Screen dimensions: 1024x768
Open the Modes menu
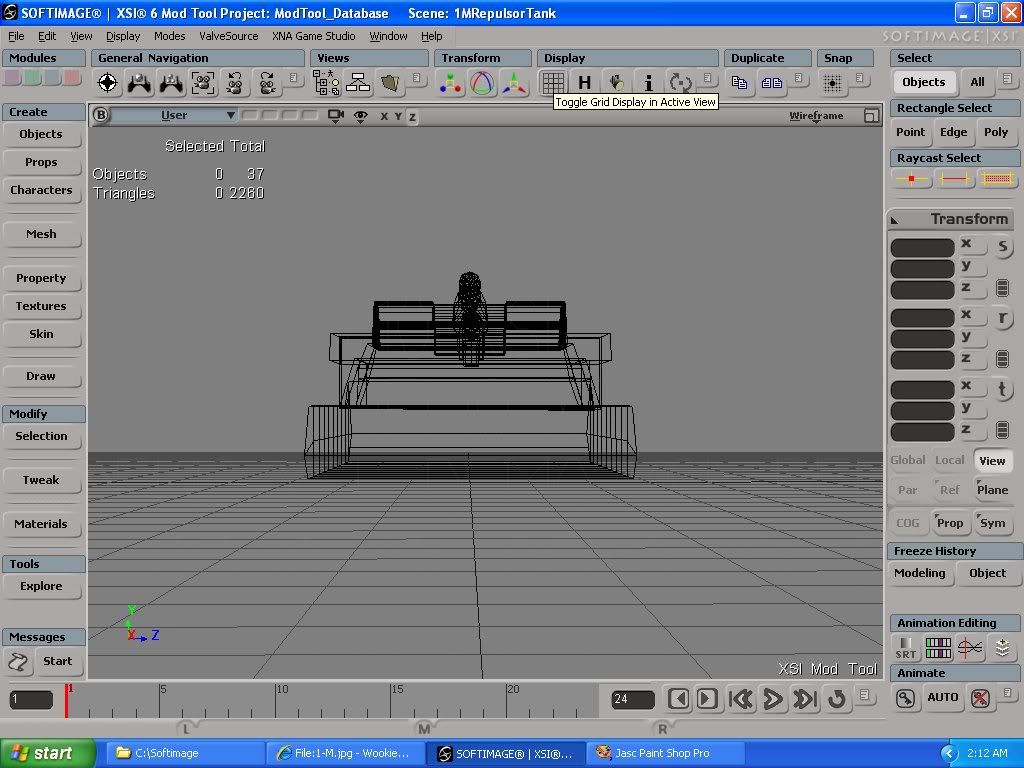(170, 36)
